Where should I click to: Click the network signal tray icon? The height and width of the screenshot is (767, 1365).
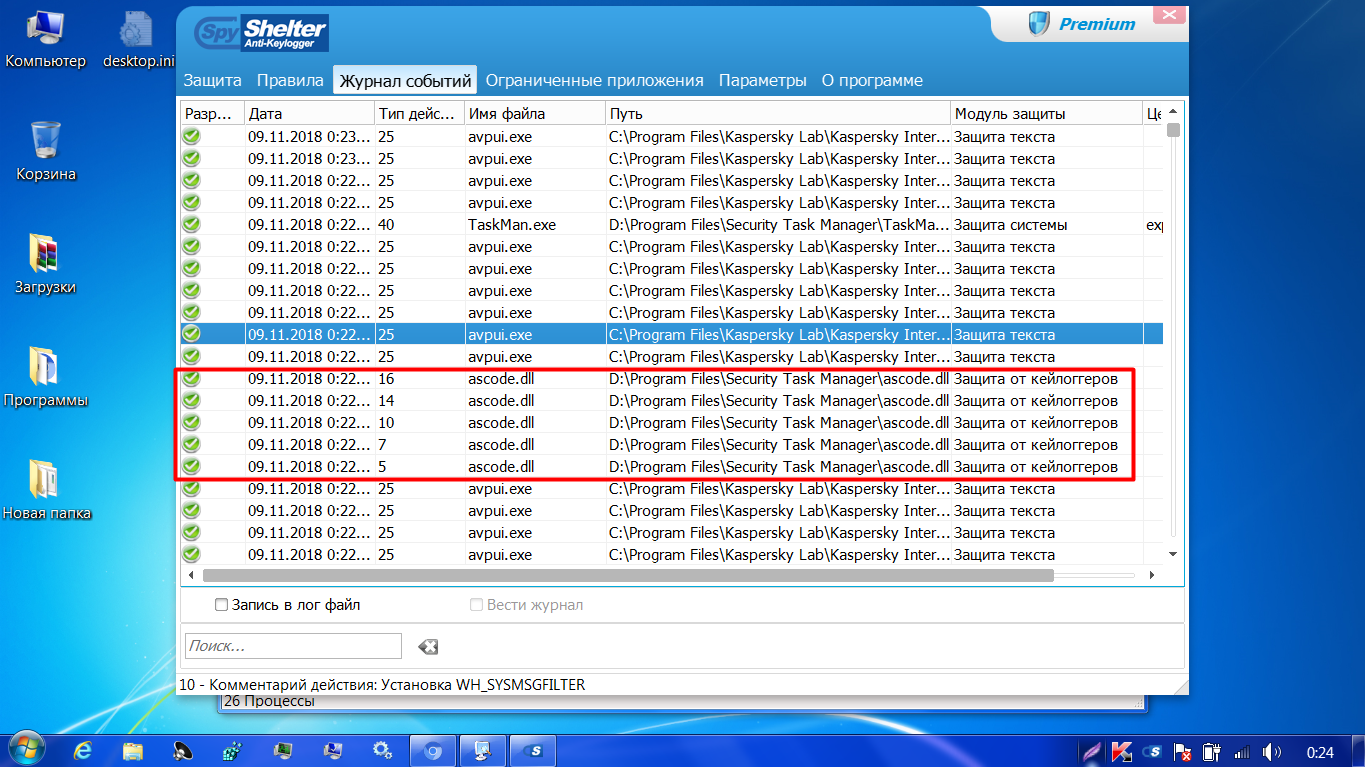click(x=1242, y=751)
